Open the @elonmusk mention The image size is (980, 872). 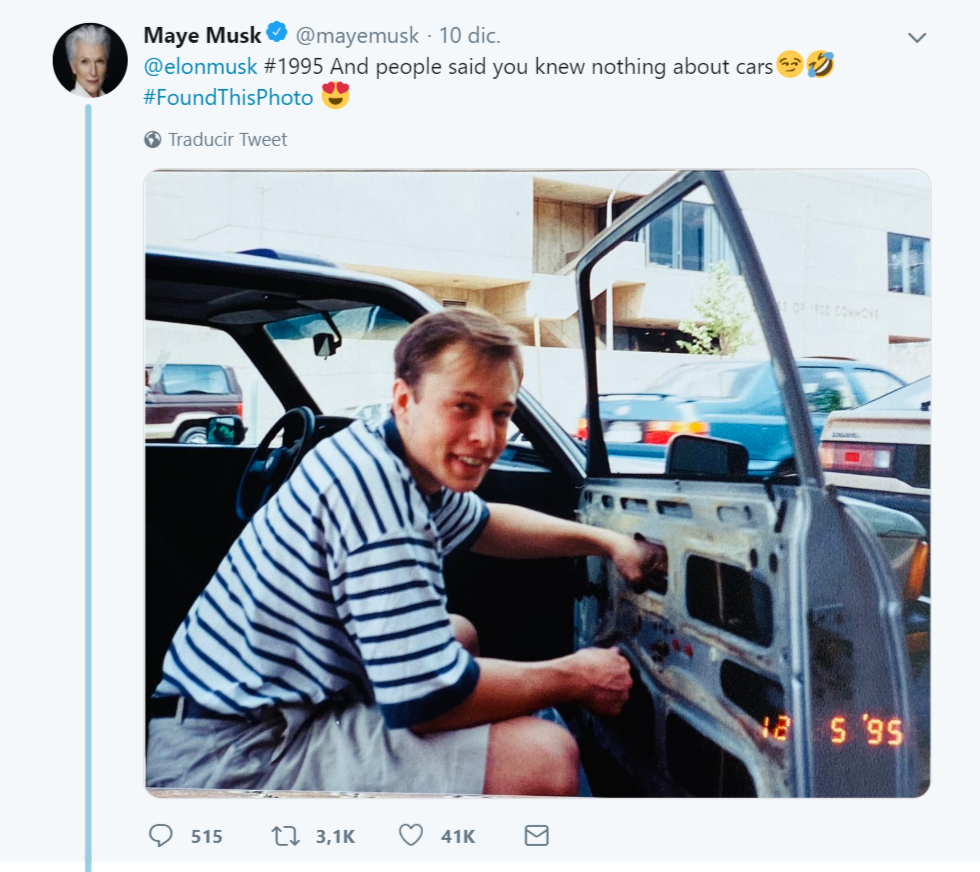[x=200, y=67]
